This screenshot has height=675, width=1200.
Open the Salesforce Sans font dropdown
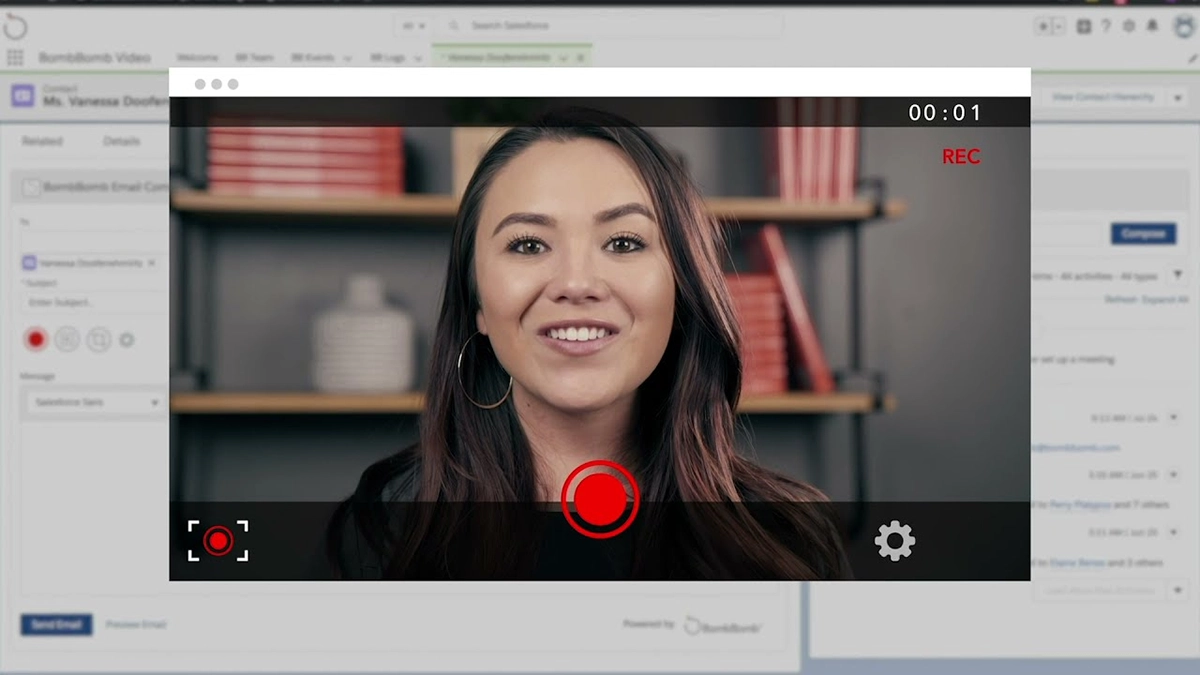tap(95, 402)
